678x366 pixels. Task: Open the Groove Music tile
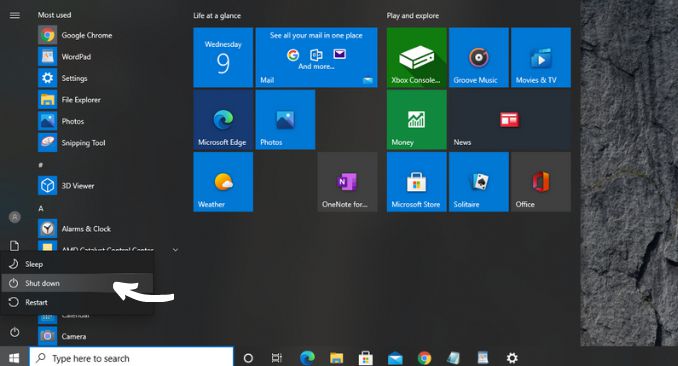(x=479, y=58)
